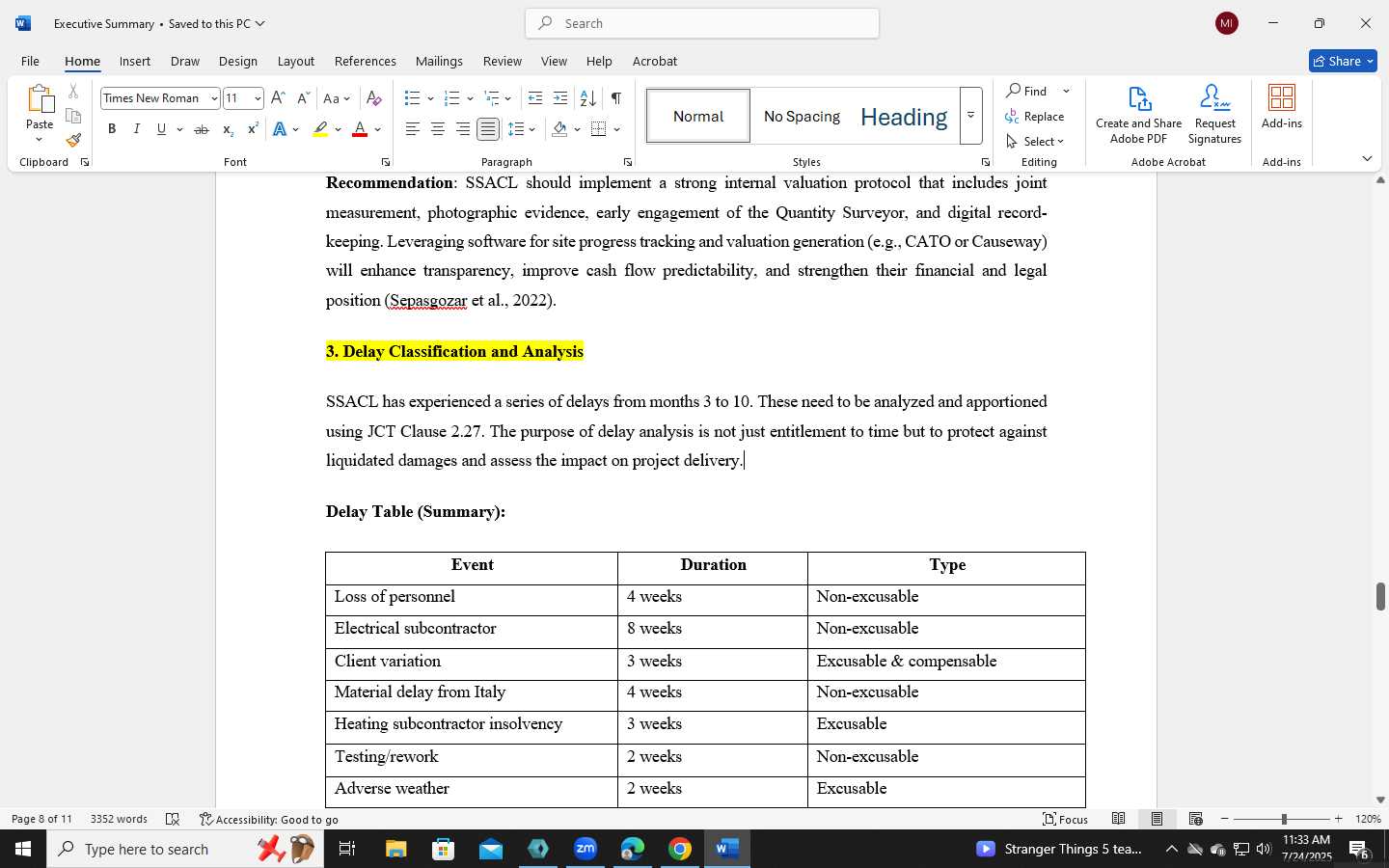Click the Increase Font Size icon
The width and height of the screenshot is (1389, 868).
[x=278, y=98]
